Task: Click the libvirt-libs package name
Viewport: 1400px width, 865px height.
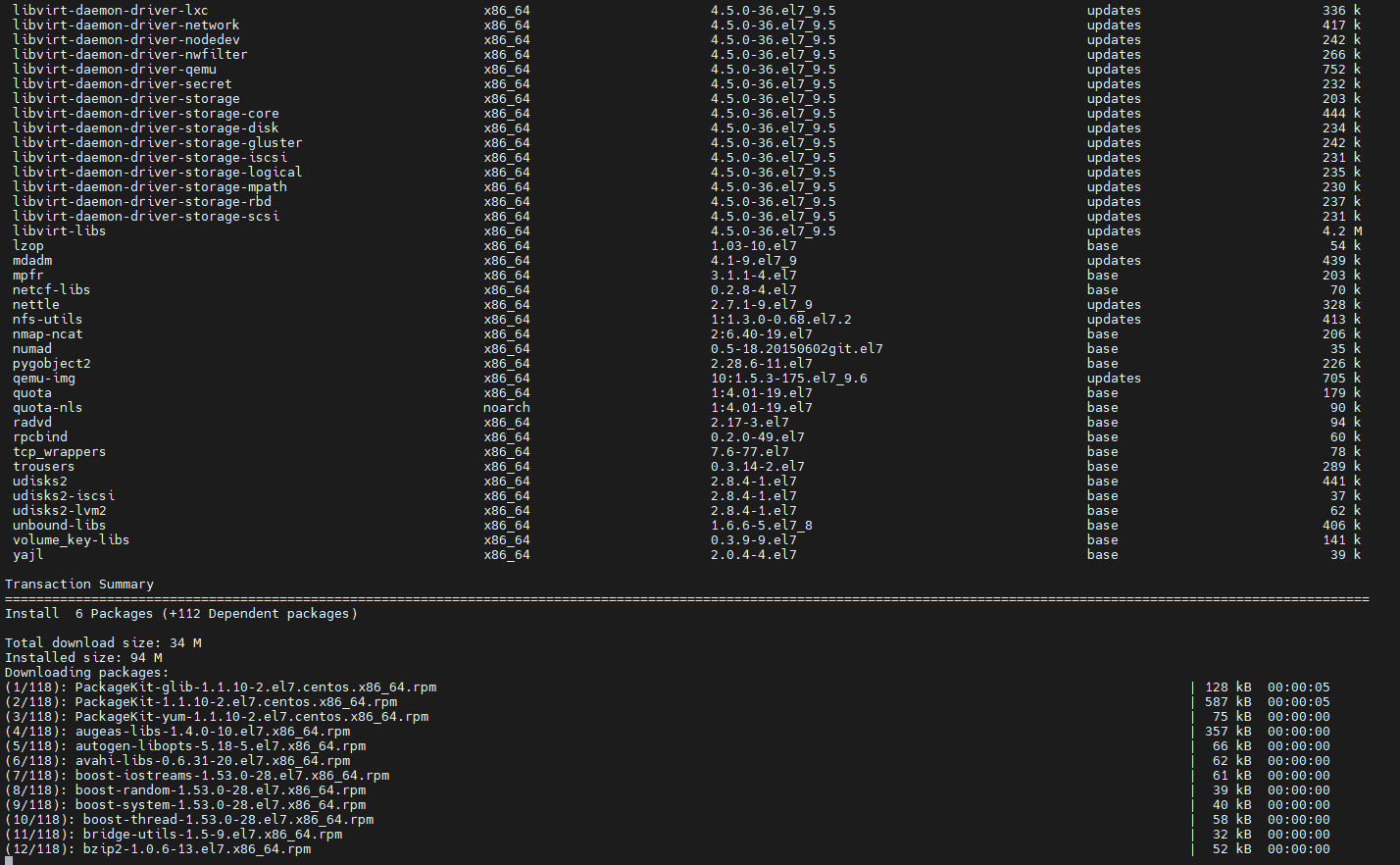Action: [x=59, y=231]
